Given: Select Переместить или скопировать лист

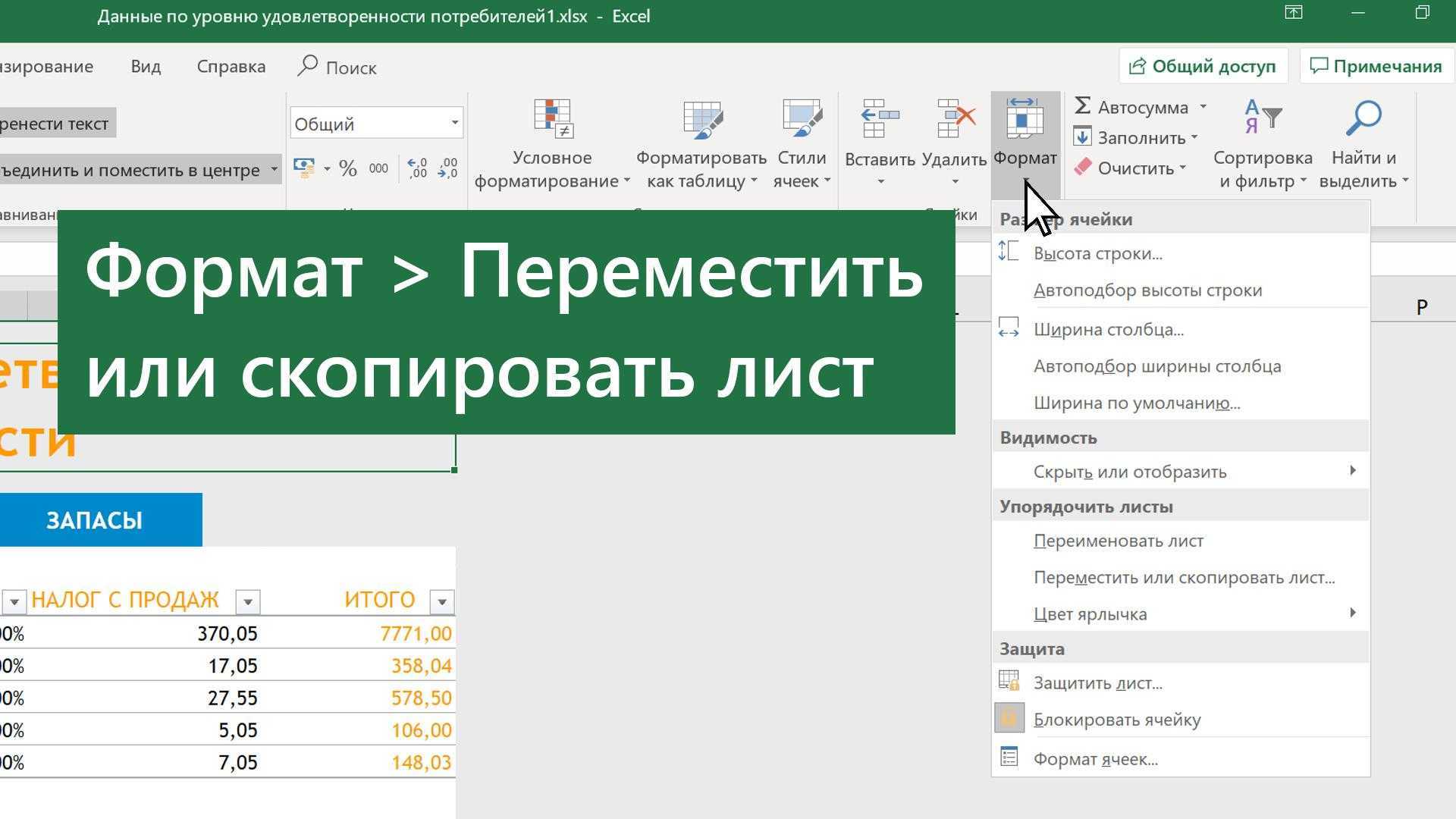Looking at the screenshot, I should point(1181,577).
